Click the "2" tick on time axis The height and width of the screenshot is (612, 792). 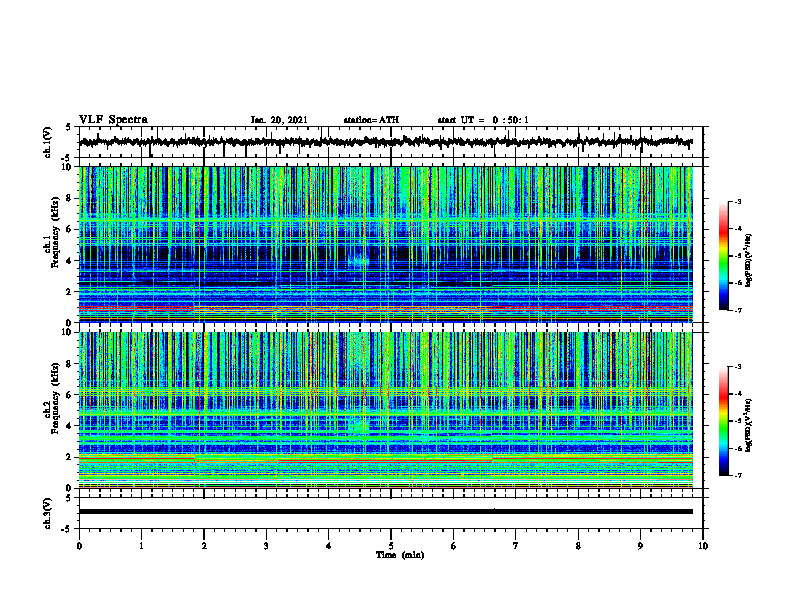(x=204, y=546)
